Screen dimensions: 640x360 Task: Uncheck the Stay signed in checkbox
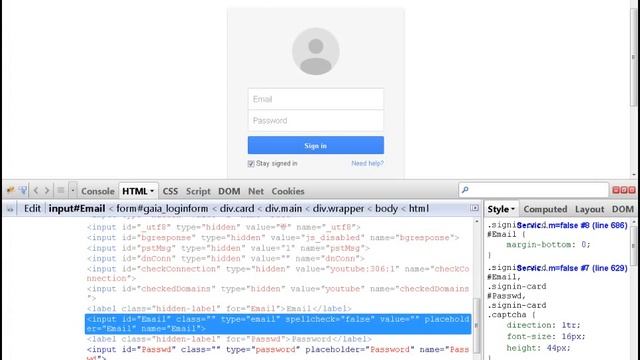click(x=251, y=164)
